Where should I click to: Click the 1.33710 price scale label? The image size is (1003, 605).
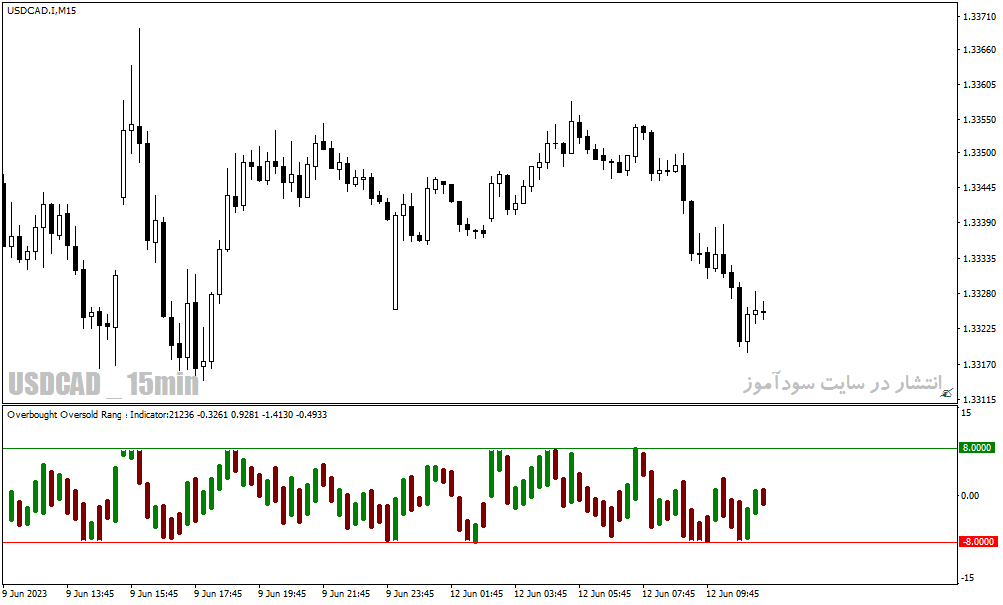[x=979, y=17]
